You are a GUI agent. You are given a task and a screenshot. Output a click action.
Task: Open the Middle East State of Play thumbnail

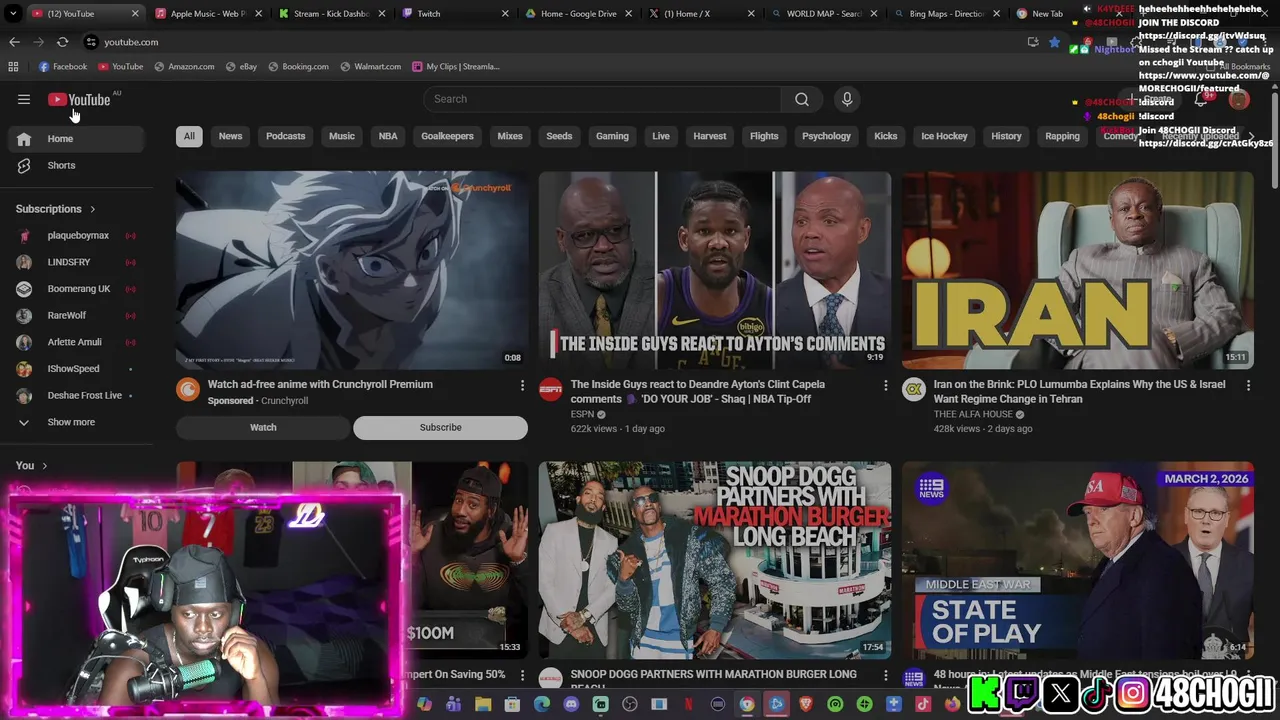coord(1077,558)
